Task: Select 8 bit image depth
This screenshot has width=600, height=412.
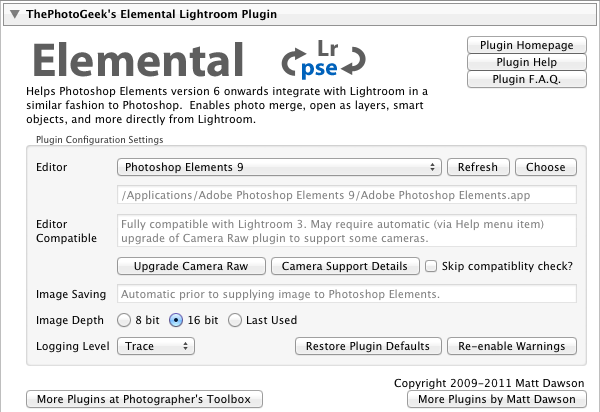Action: (125, 320)
